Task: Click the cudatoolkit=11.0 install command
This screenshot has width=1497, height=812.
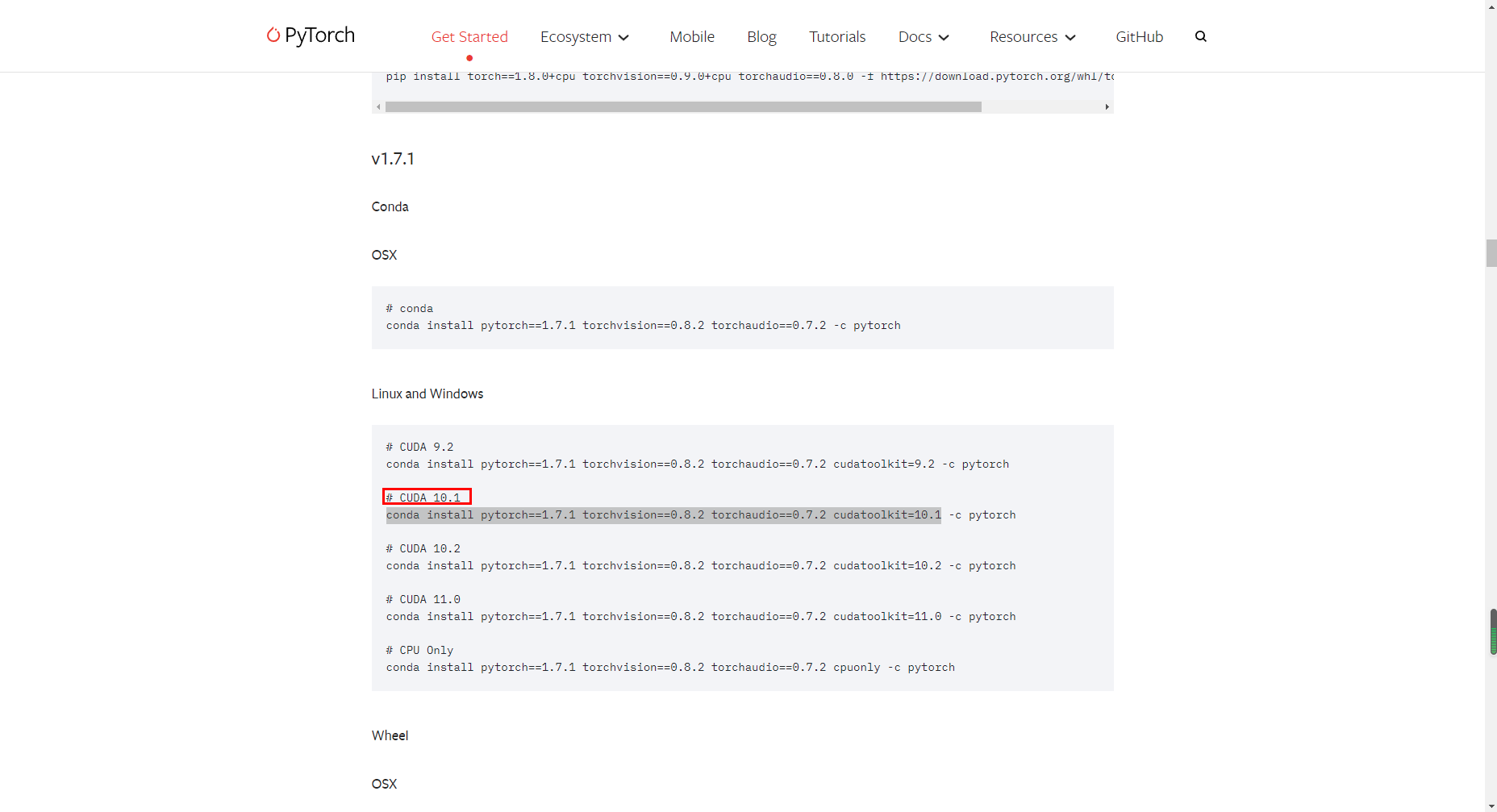Action: click(700, 617)
